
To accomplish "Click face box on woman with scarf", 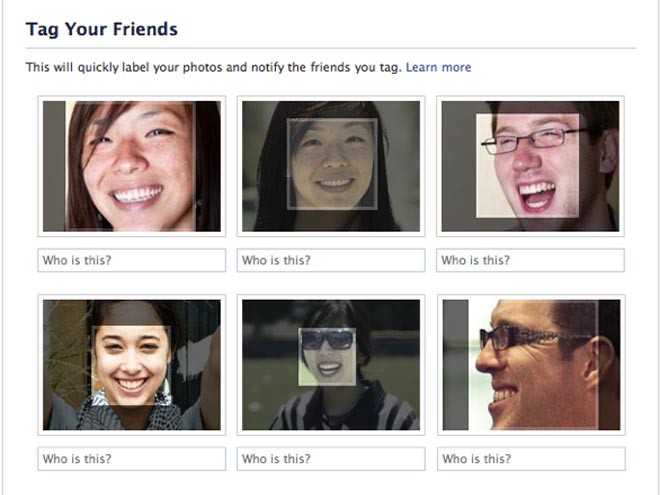I will tap(131, 366).
